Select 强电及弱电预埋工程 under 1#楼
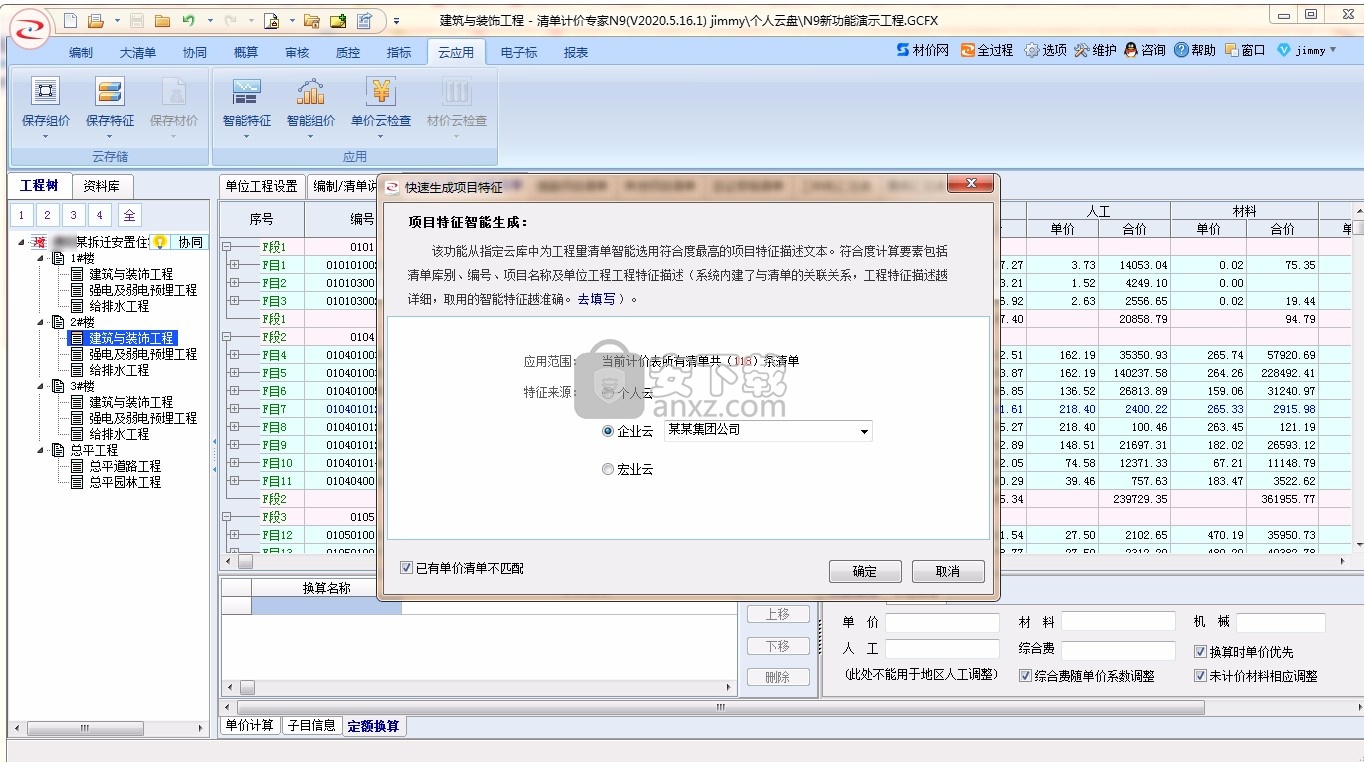The image size is (1364, 762). [x=143, y=290]
